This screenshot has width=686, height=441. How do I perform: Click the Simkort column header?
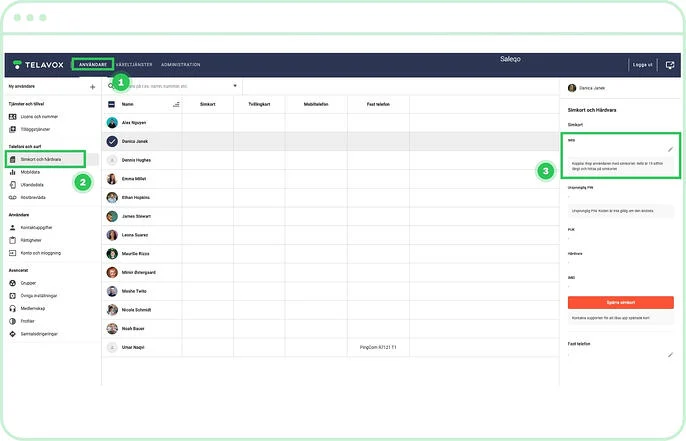coord(207,104)
